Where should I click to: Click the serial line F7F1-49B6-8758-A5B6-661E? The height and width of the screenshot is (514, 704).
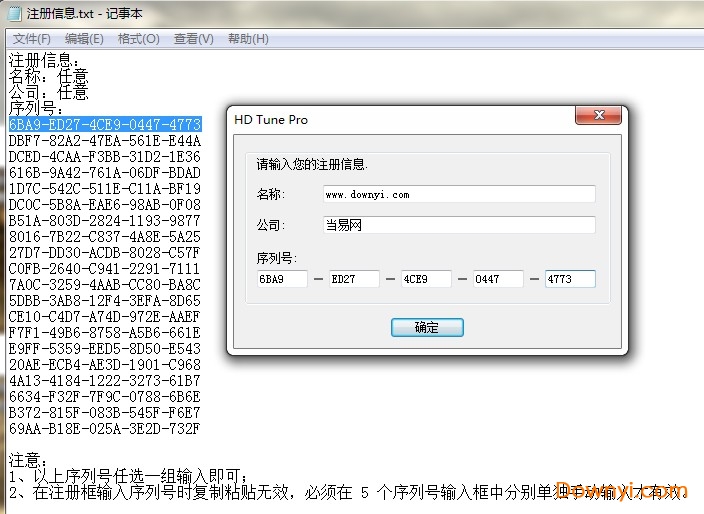105,333
